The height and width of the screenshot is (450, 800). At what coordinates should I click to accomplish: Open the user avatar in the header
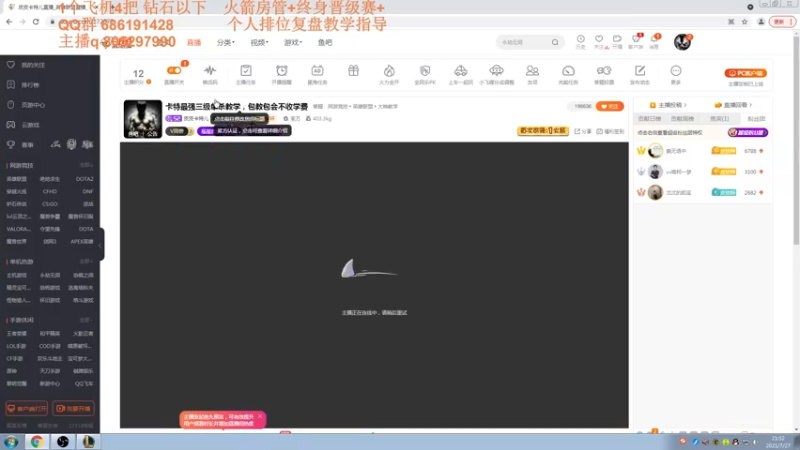[x=682, y=42]
